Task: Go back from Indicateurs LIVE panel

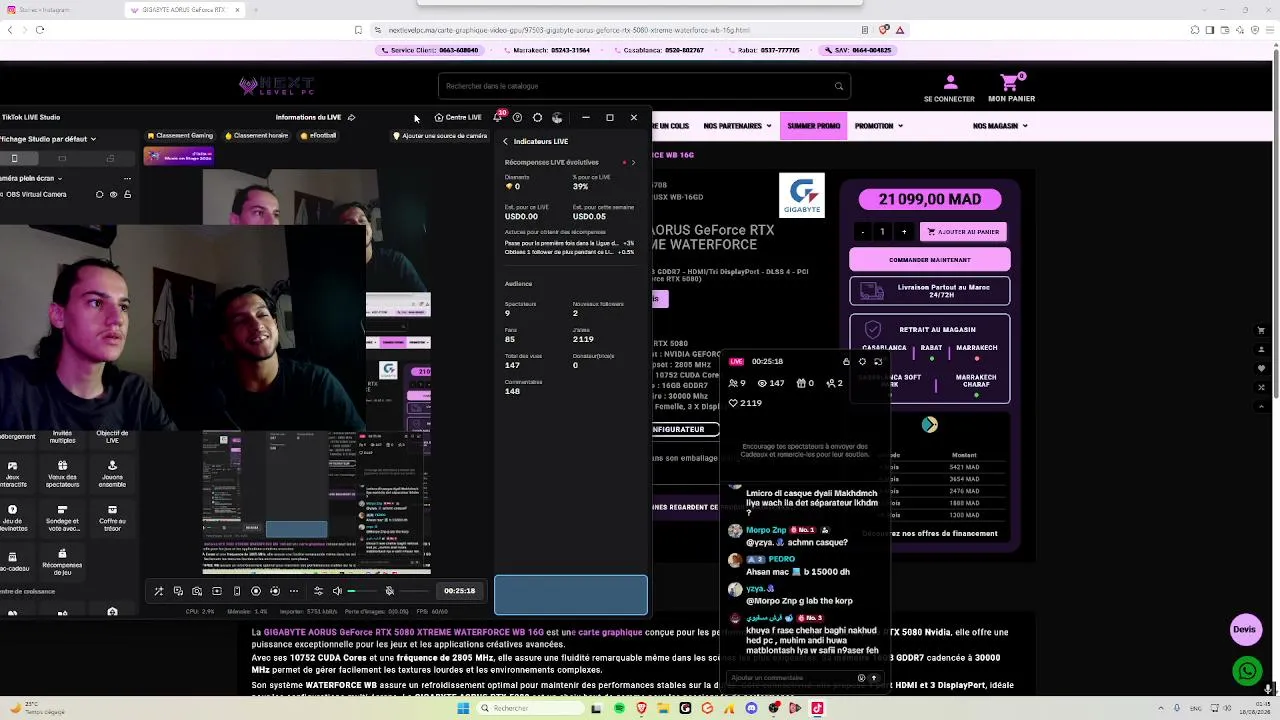Action: pos(505,142)
